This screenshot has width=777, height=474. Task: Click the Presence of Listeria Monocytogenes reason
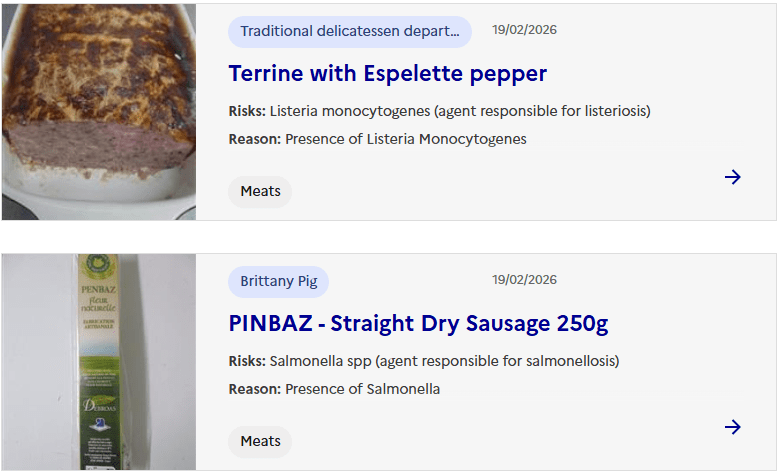point(405,139)
